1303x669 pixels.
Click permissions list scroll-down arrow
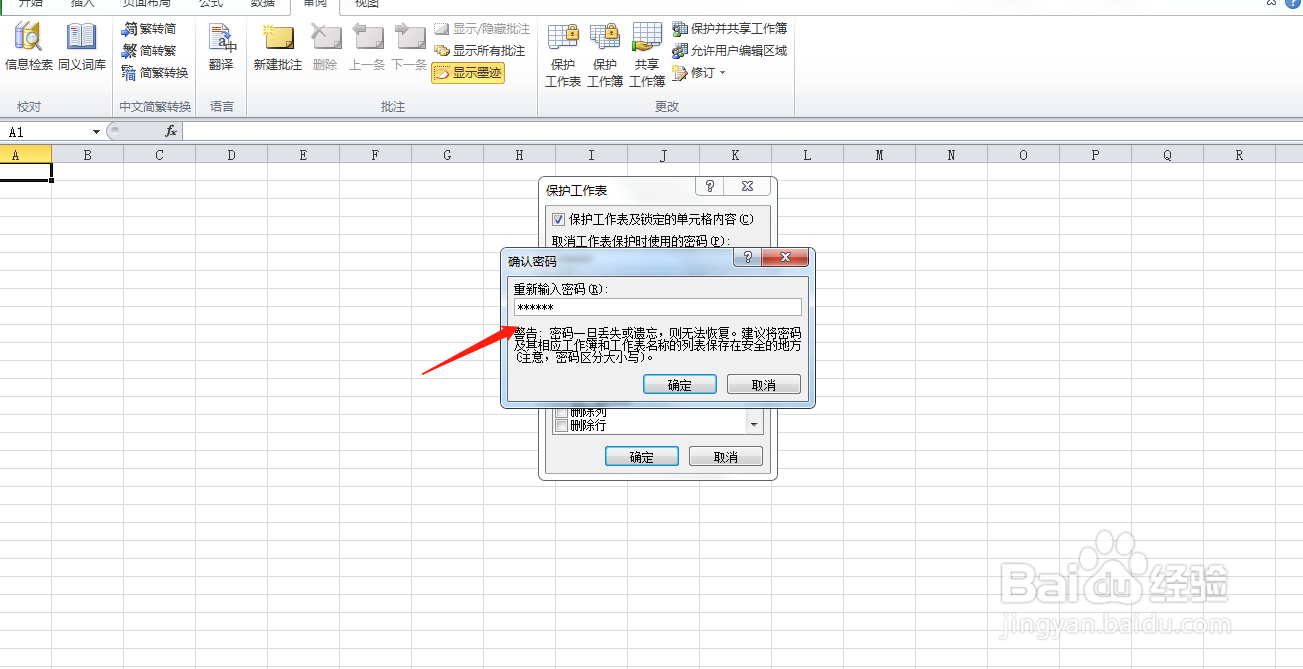pos(754,425)
